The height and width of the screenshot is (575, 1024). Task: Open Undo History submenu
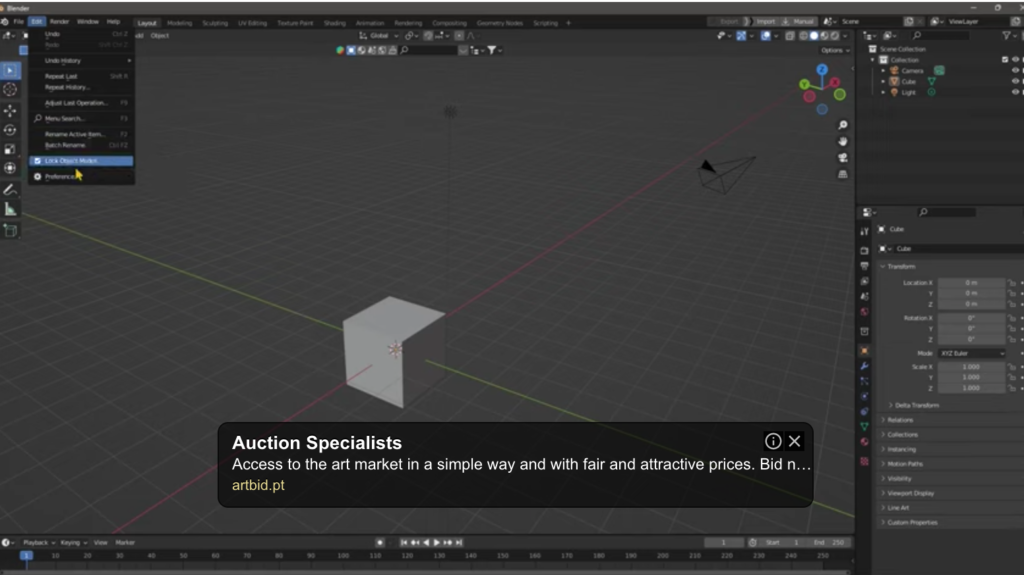click(82, 61)
